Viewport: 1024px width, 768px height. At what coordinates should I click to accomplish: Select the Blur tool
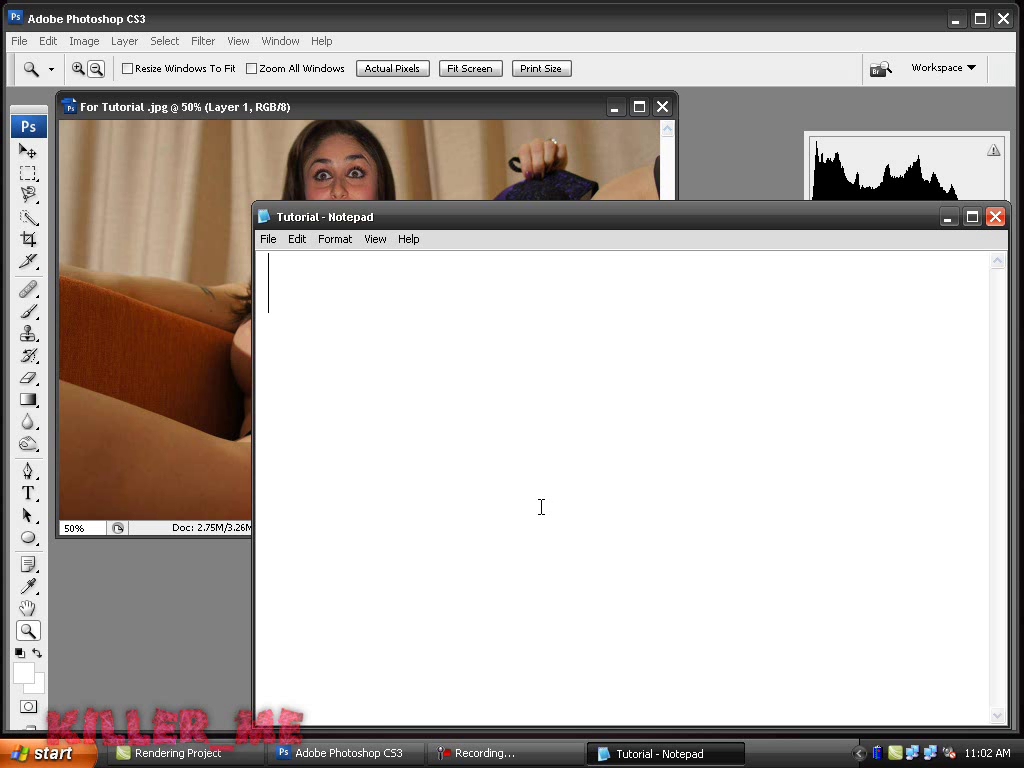tap(27, 422)
